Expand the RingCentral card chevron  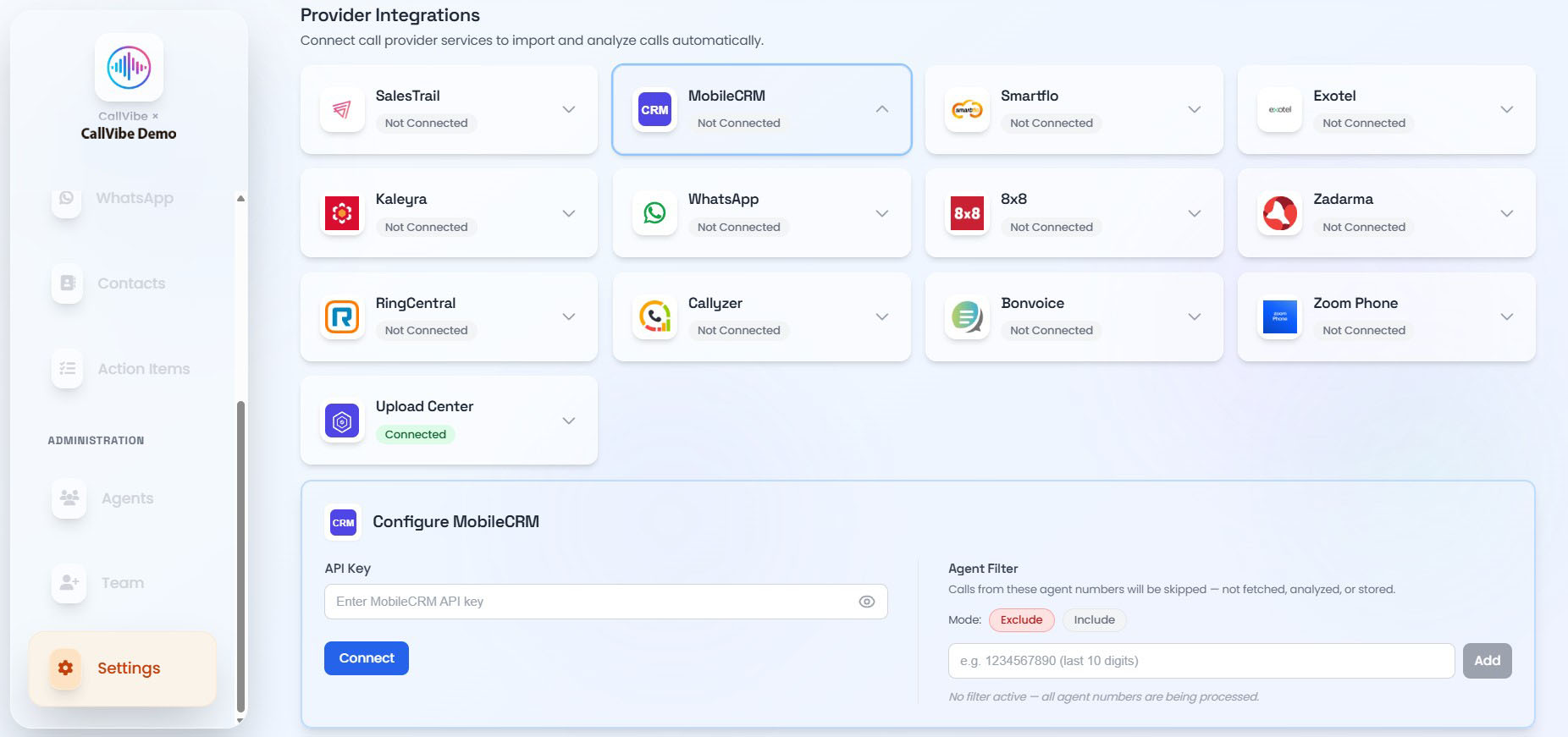pos(569,316)
